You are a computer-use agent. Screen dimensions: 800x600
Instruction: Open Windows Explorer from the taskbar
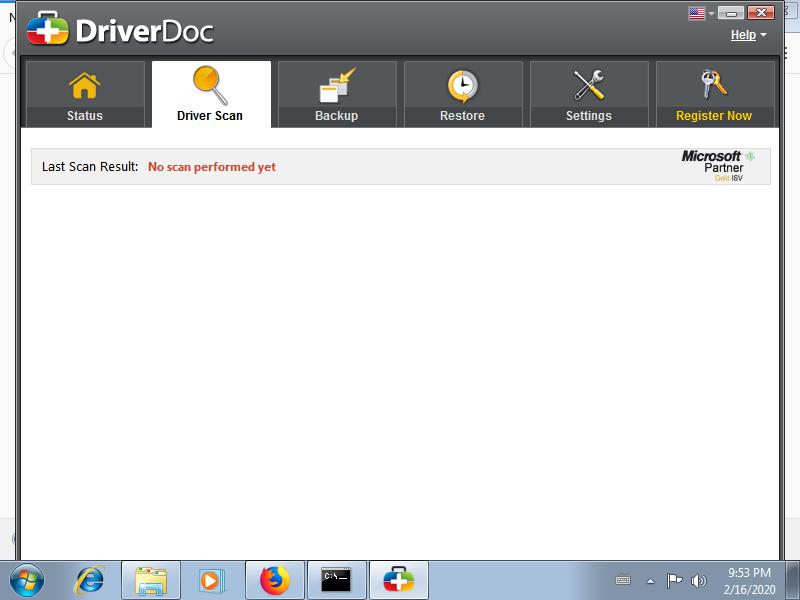[151, 580]
